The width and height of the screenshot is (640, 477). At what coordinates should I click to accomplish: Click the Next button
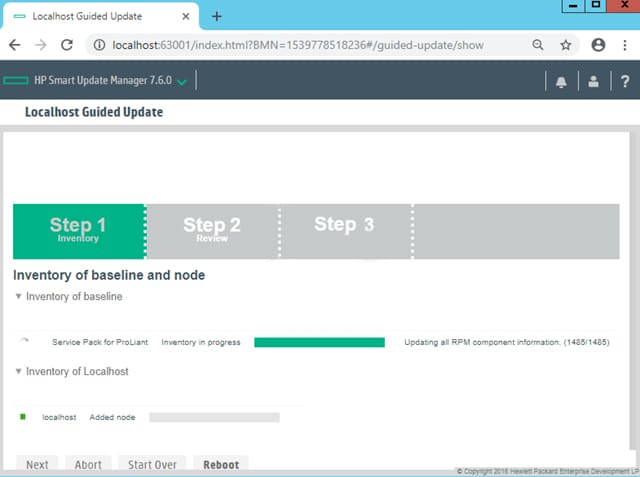pyautogui.click(x=37, y=464)
